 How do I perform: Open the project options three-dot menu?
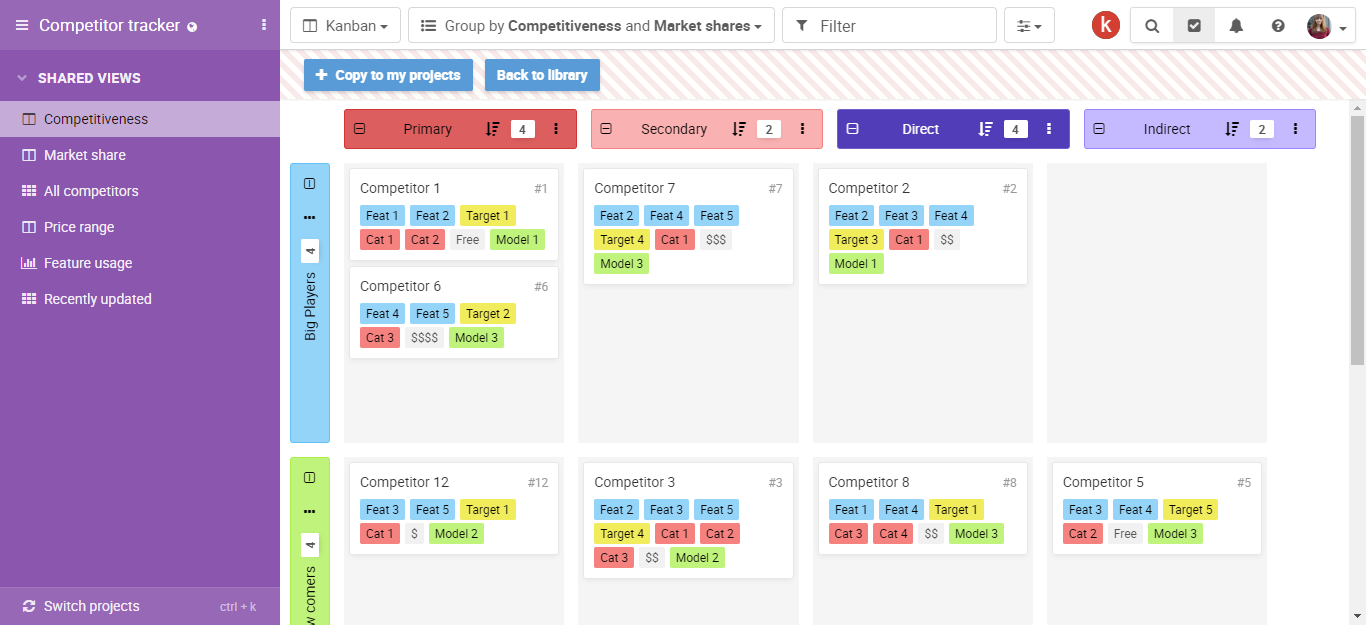264,25
